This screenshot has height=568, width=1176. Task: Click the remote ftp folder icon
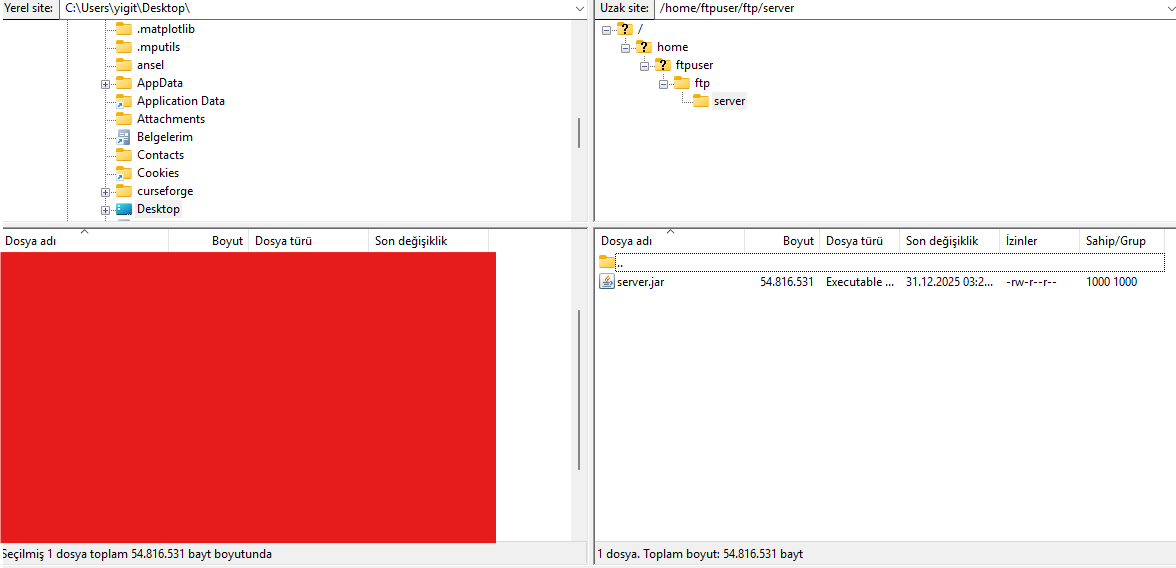pos(681,83)
